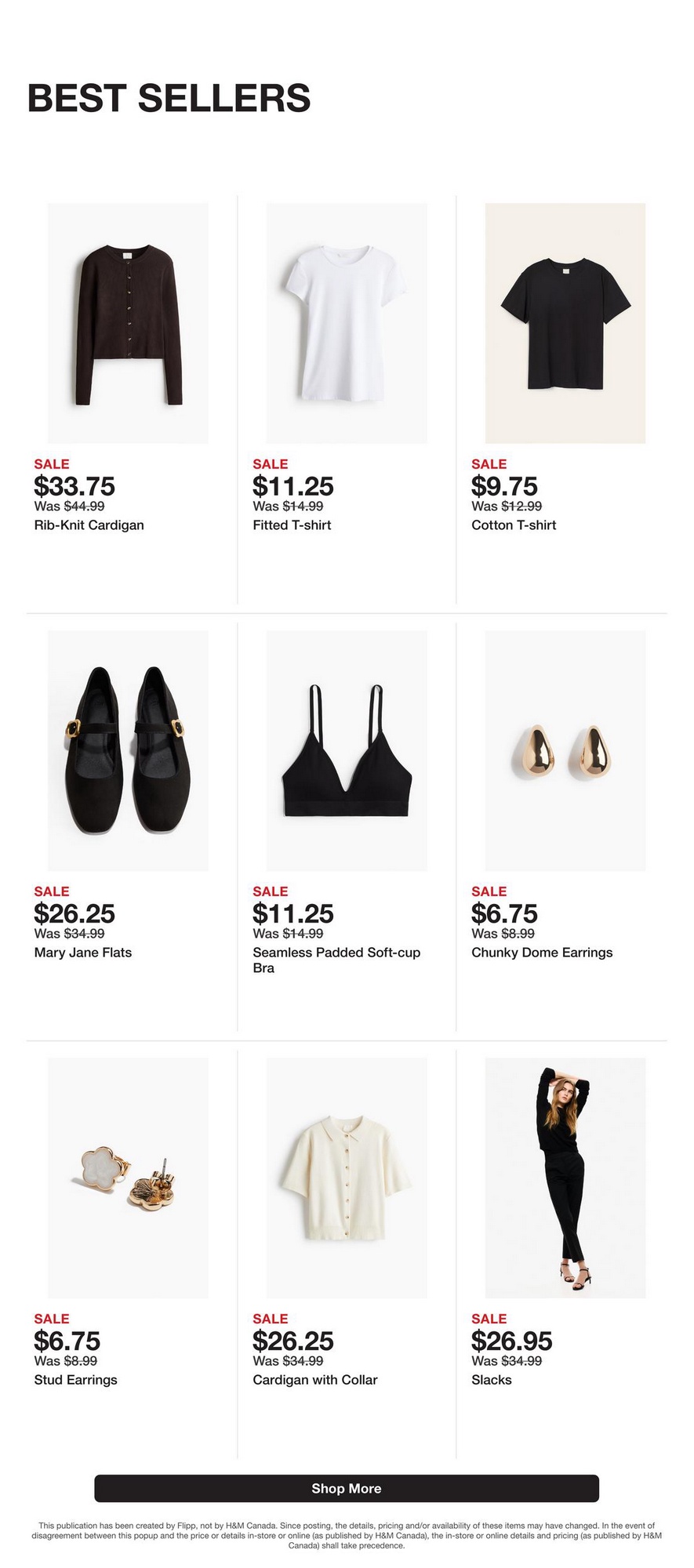
Task: Select the black Cotton T-shirt image
Action: click(x=565, y=323)
